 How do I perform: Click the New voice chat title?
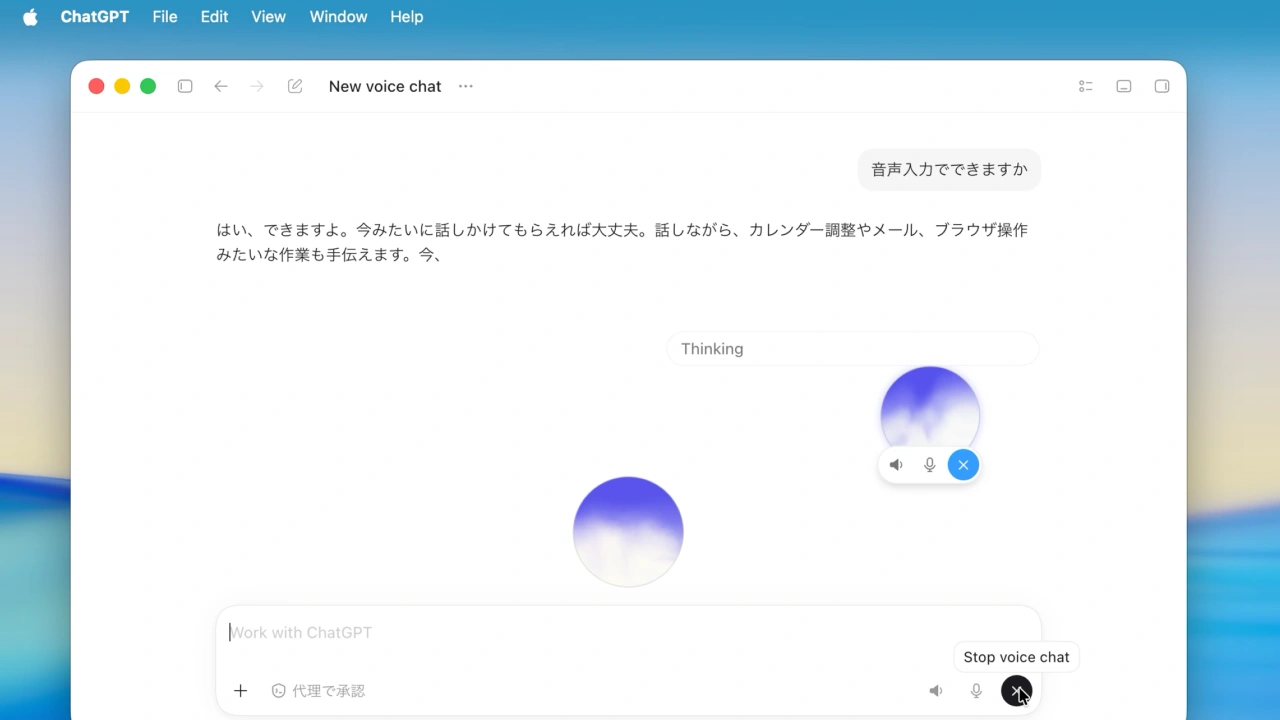click(385, 86)
